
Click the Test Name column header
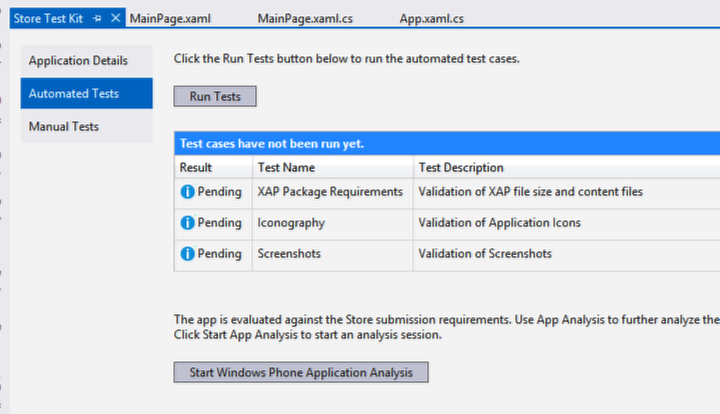[286, 168]
